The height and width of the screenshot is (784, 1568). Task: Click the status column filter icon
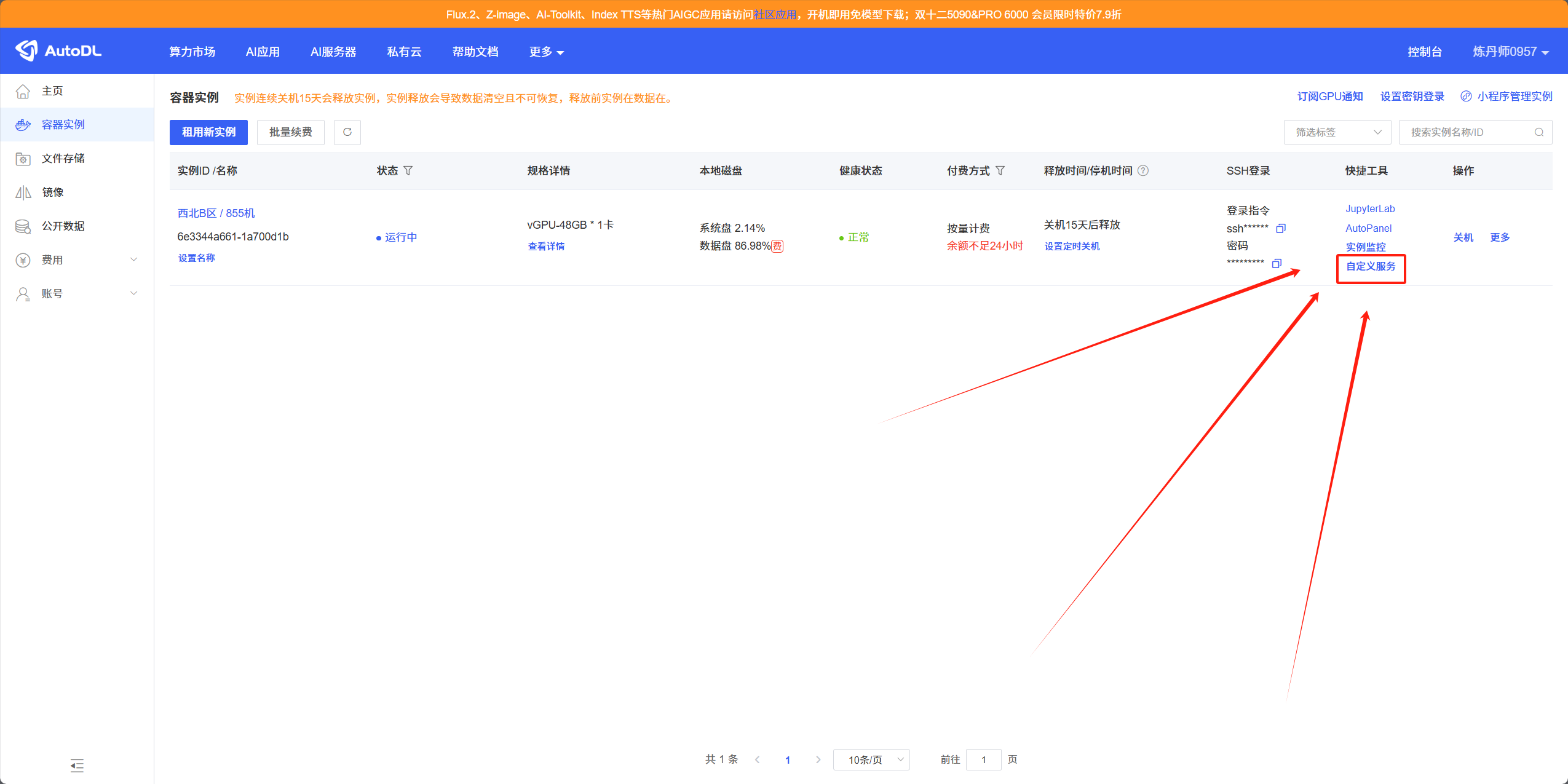click(x=408, y=171)
